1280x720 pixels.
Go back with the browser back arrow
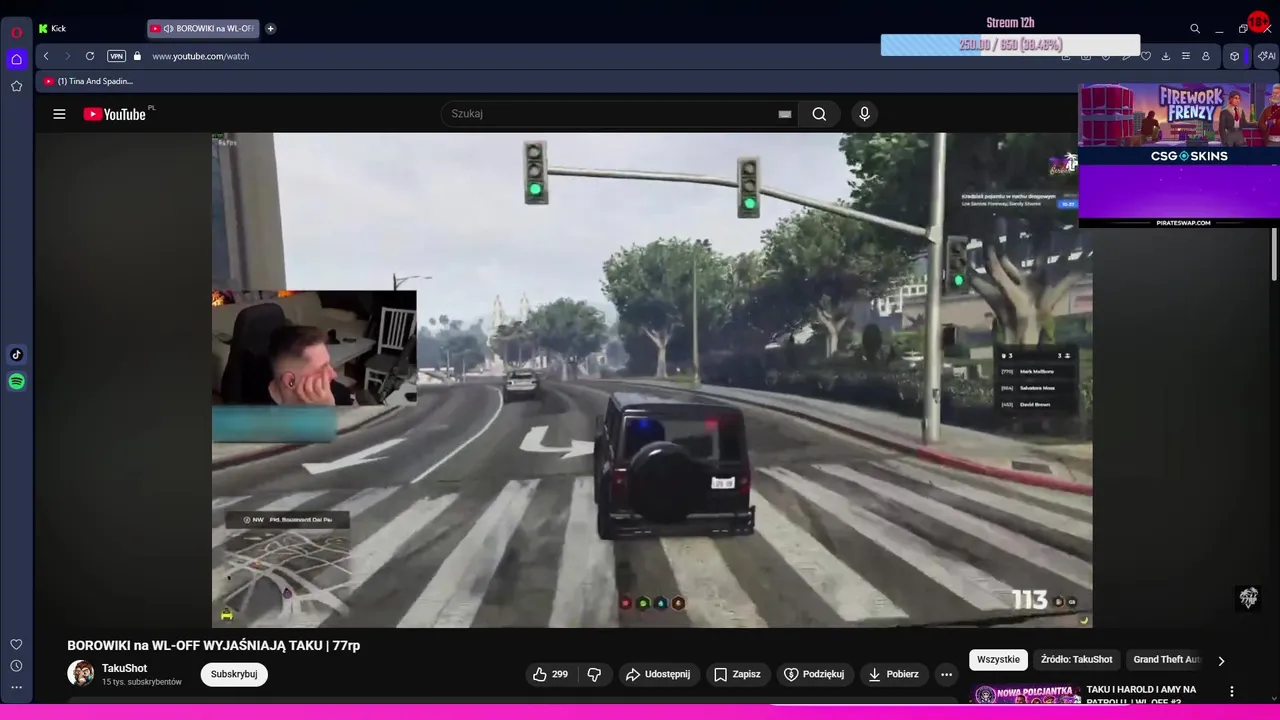(x=46, y=56)
